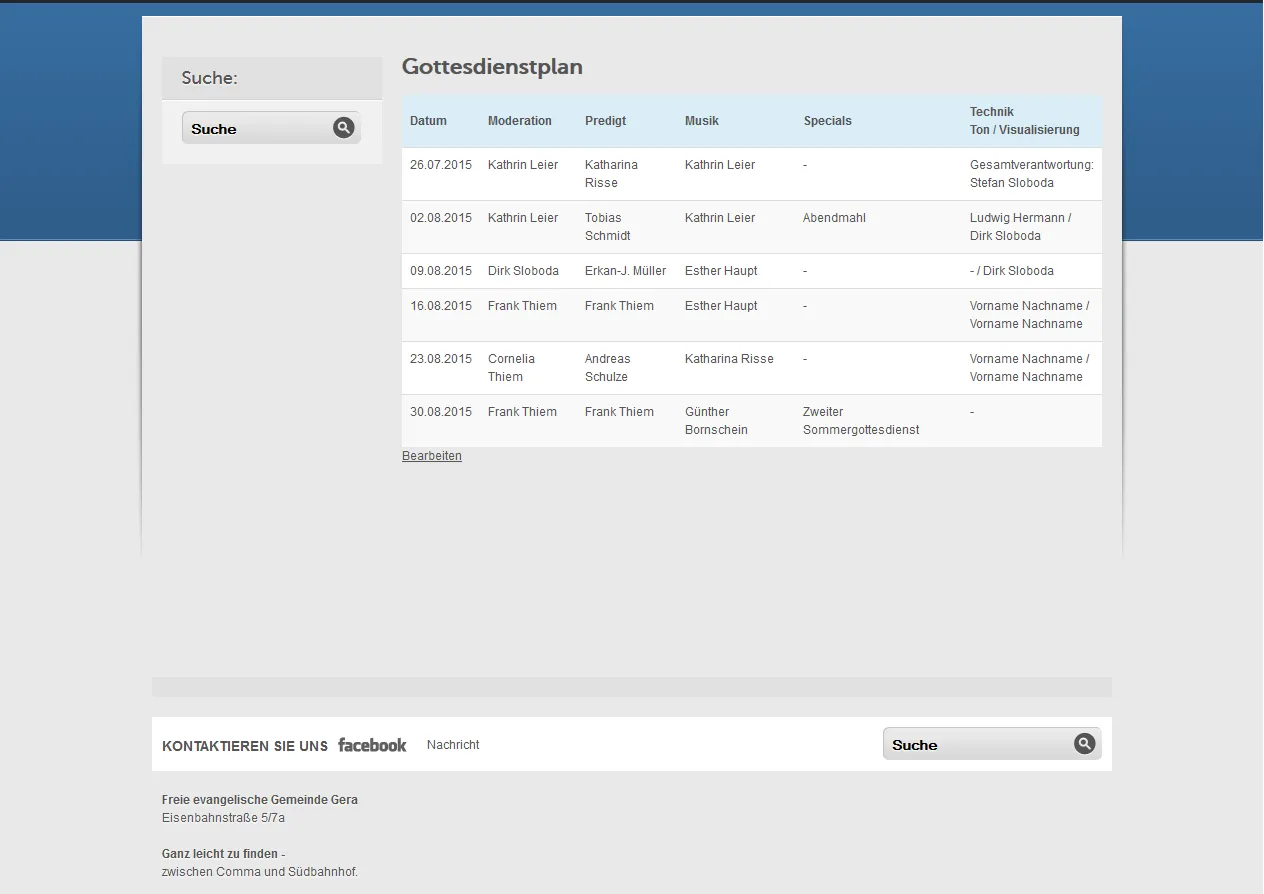Click the footer search magnifier icon
Viewport: 1264px width, 894px height.
click(1085, 743)
